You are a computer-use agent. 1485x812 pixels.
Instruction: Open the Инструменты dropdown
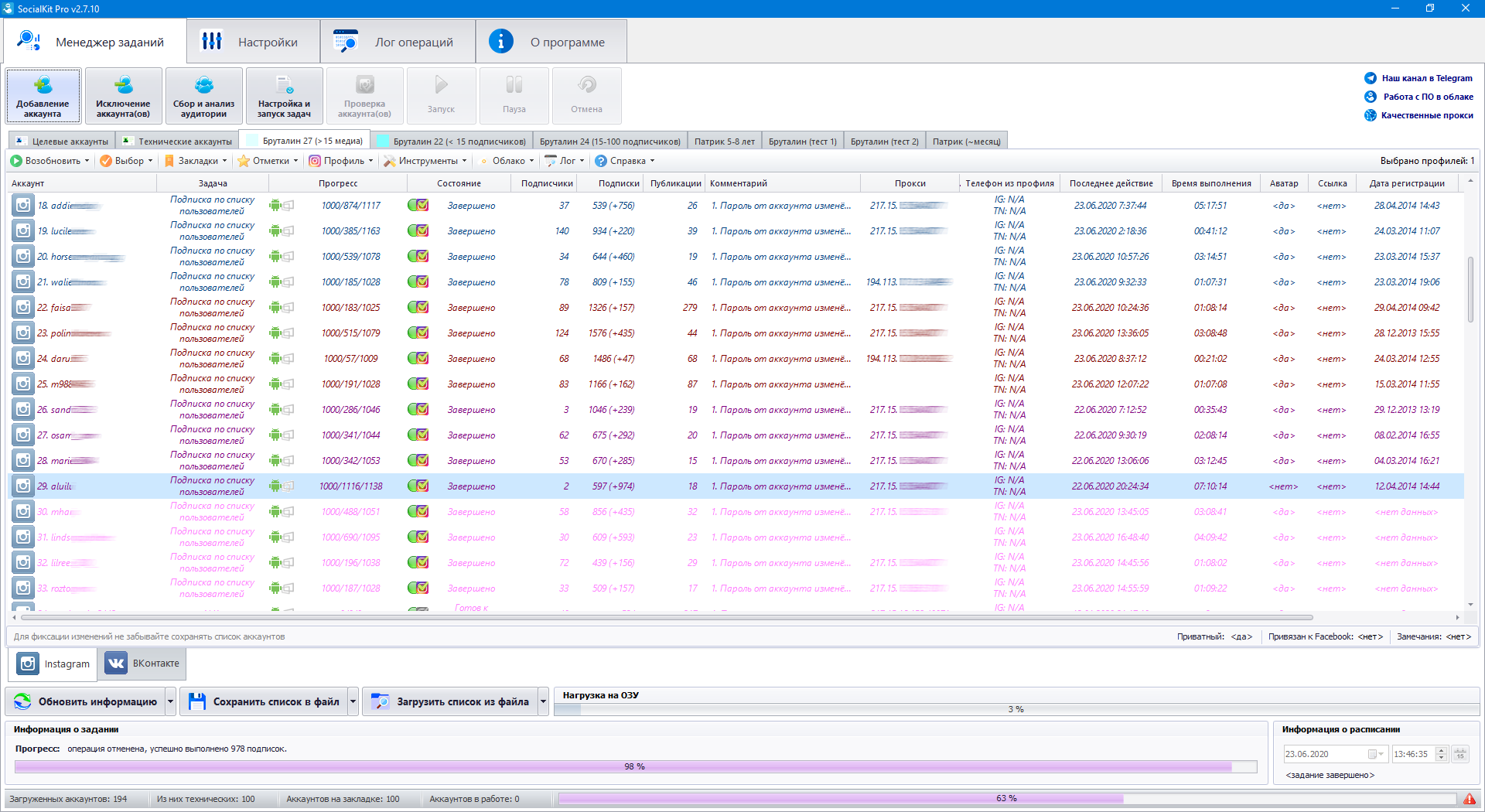tap(425, 161)
